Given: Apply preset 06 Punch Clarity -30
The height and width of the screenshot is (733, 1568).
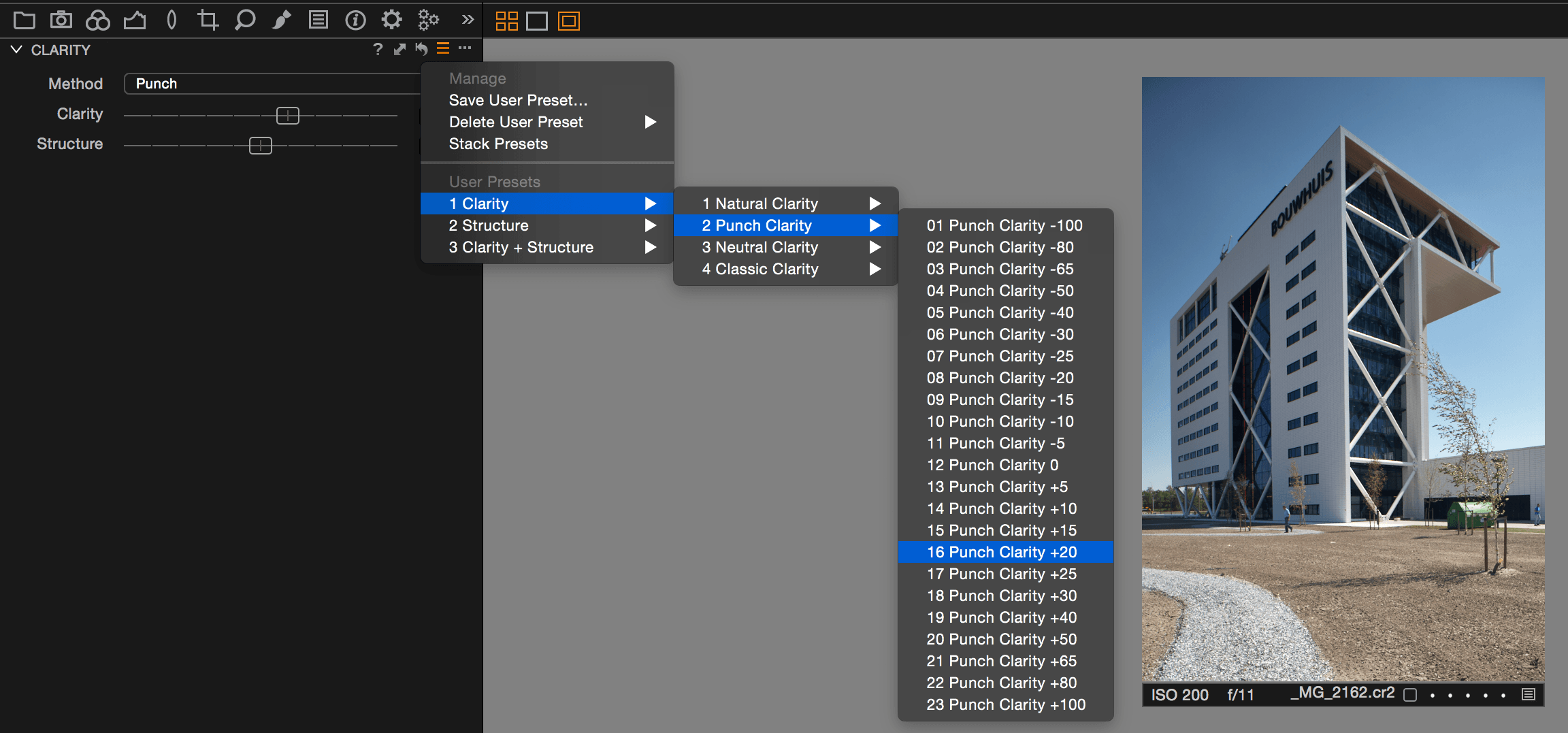Looking at the screenshot, I should tap(1006, 334).
